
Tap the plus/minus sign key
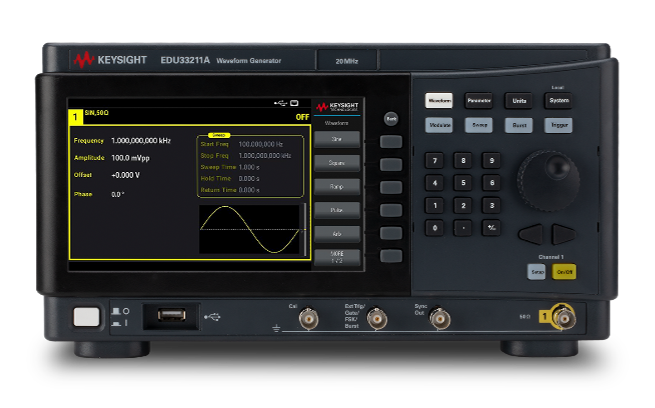(492, 228)
